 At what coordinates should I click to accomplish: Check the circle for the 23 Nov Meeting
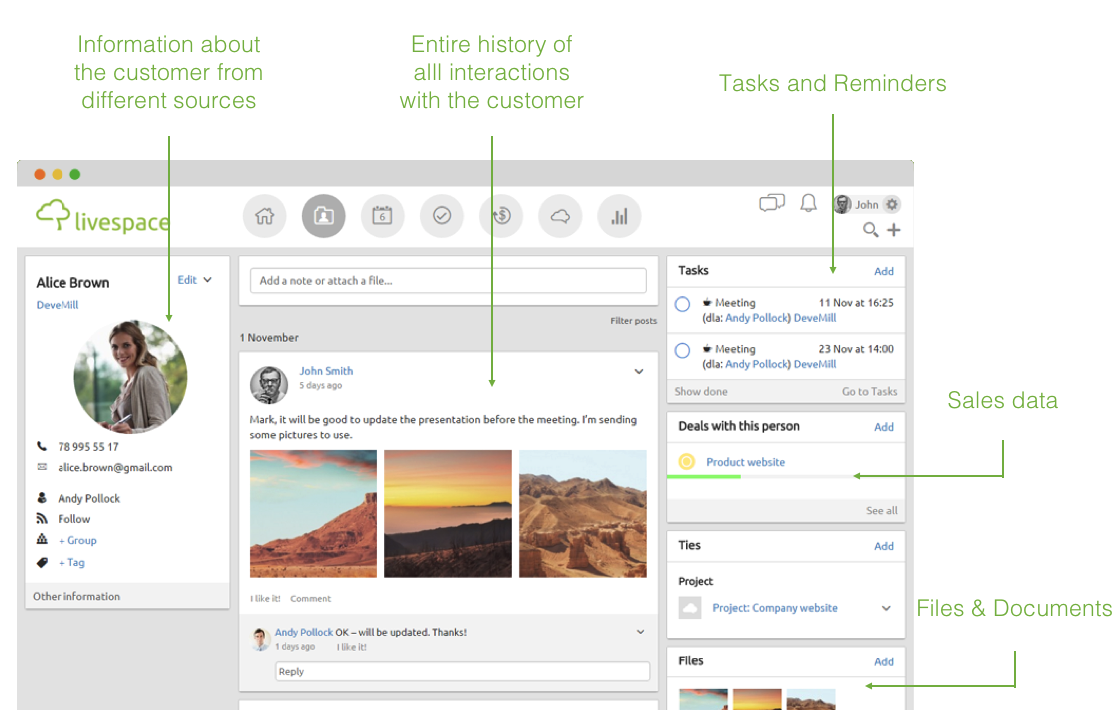681,349
